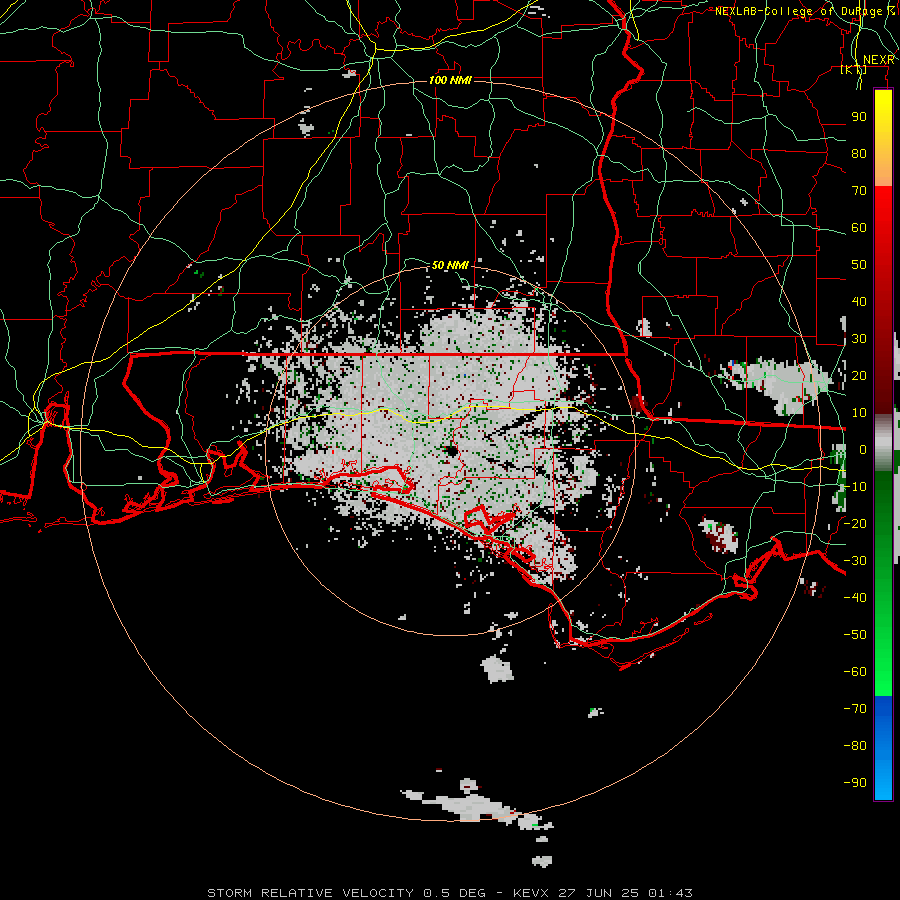This screenshot has height=900, width=900.
Task: Click the [KT] units label above color scale
Action: (x=854, y=69)
